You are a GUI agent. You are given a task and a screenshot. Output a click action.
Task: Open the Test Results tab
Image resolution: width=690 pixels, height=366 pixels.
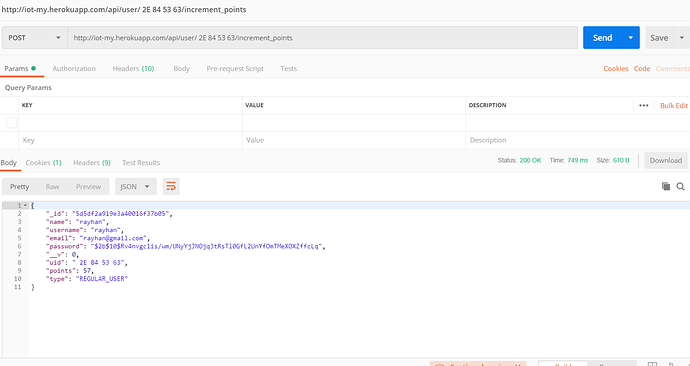(141, 163)
